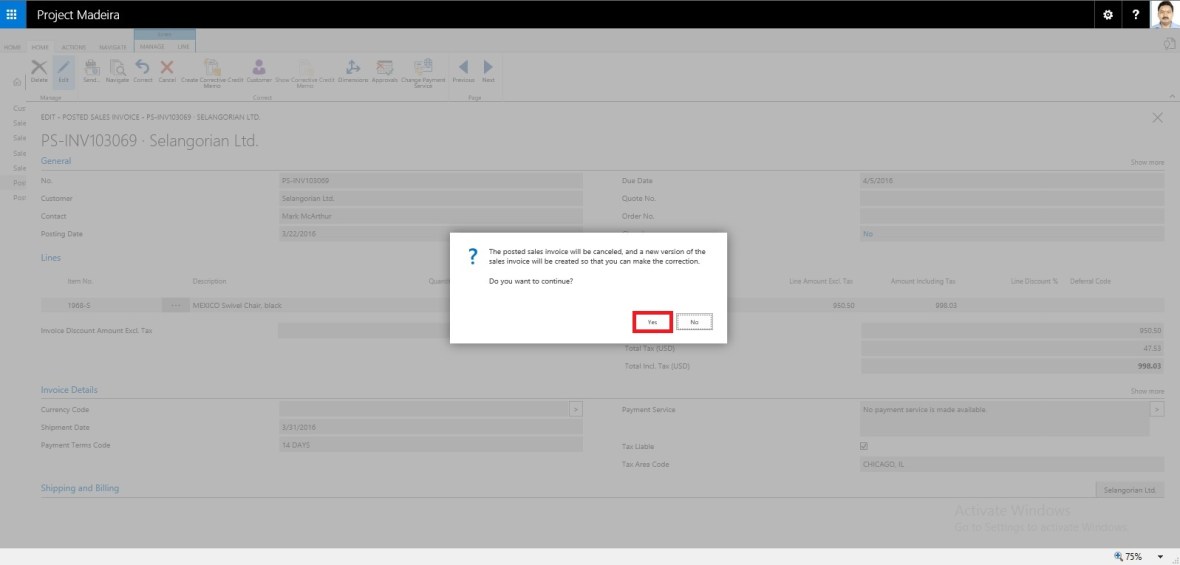The image size is (1180, 565).
Task: Collapse the Lines section header
Action: coord(50,257)
